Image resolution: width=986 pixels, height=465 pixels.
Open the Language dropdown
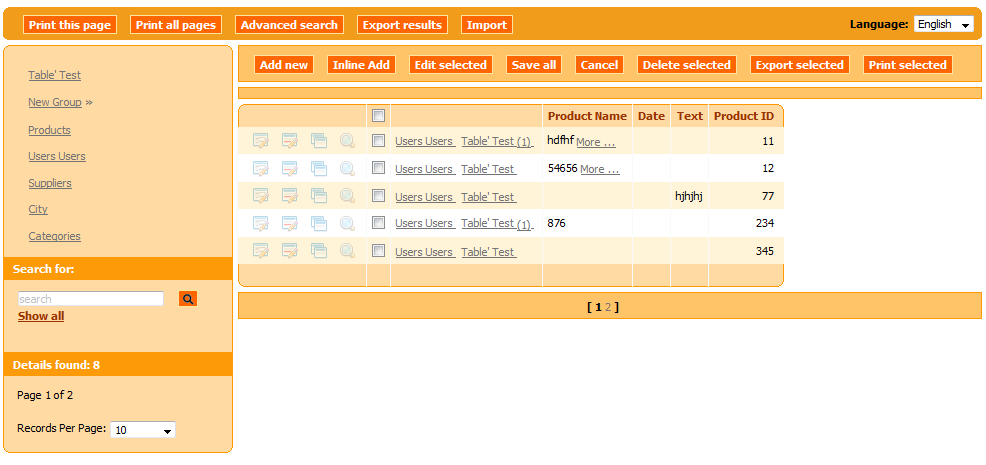(x=943, y=25)
